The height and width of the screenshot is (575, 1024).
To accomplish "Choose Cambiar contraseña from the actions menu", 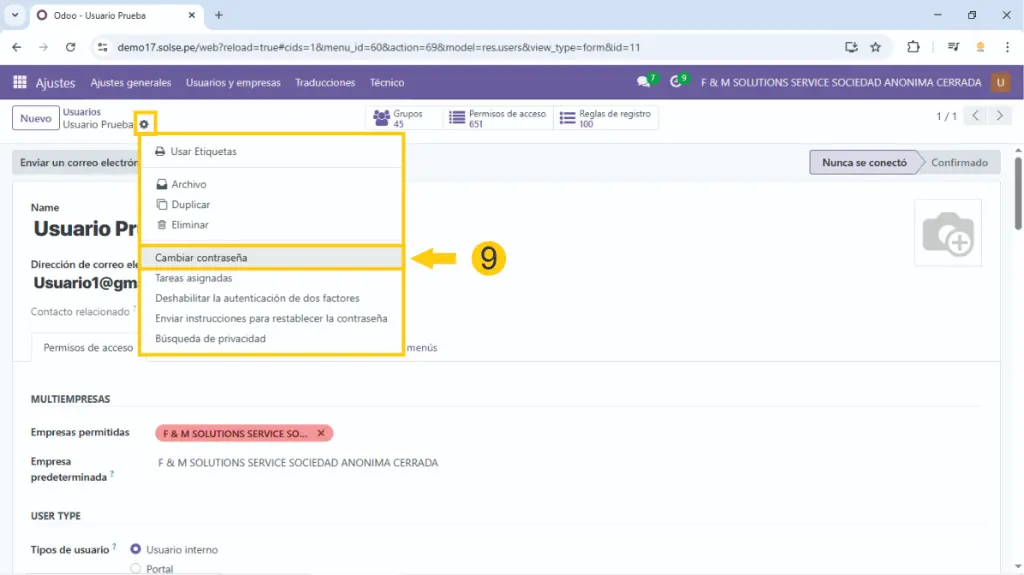I will [x=201, y=258].
